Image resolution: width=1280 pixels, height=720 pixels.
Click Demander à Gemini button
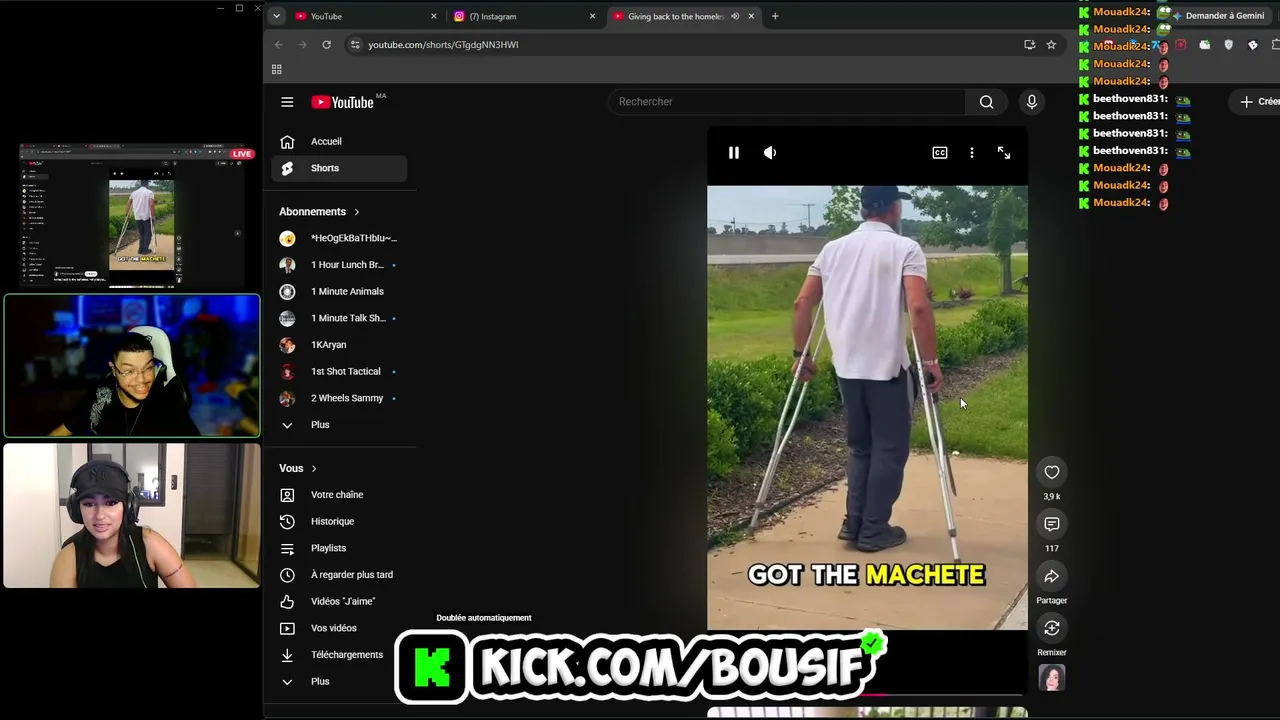[x=1218, y=16]
